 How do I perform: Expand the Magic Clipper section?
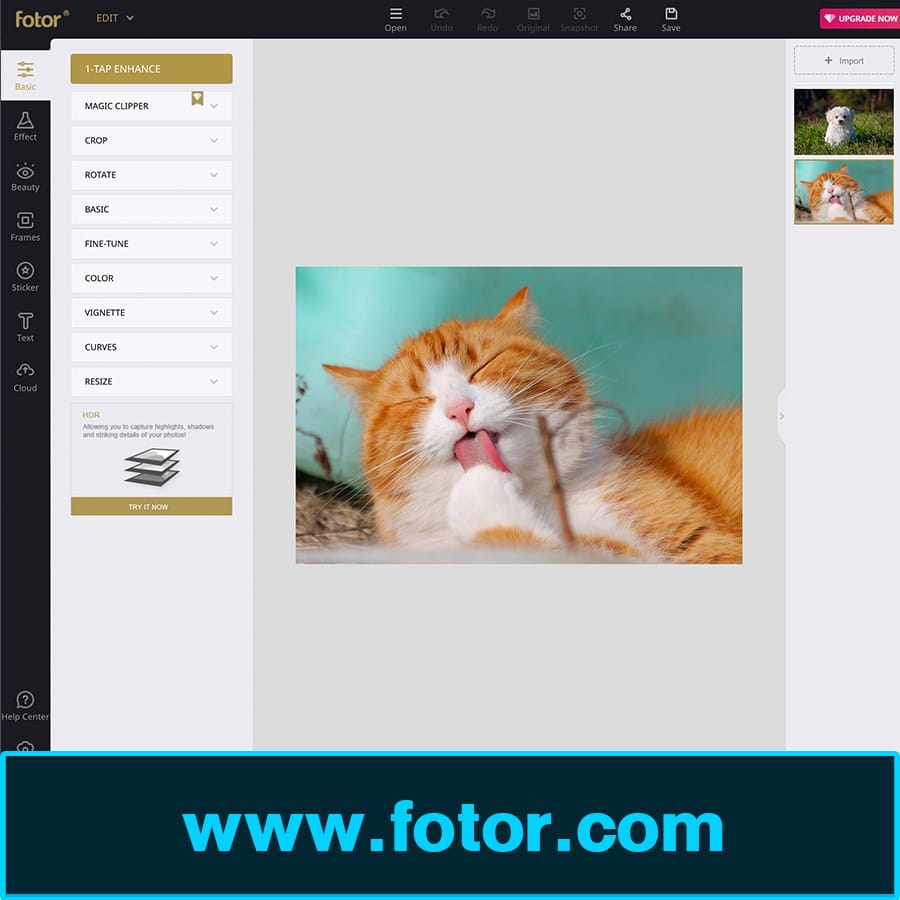152,106
